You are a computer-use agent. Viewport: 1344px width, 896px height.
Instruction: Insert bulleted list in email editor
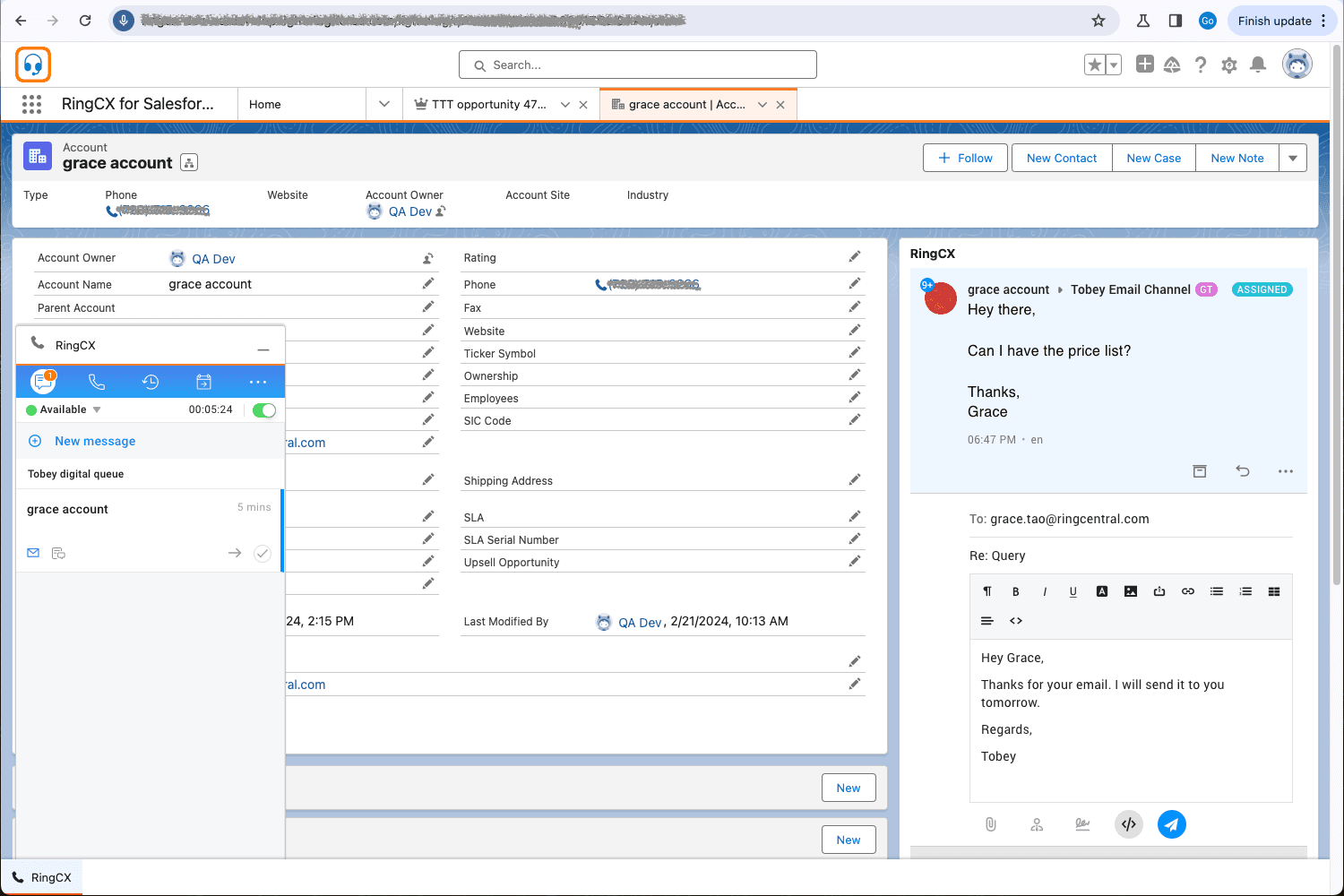pyautogui.click(x=1217, y=591)
